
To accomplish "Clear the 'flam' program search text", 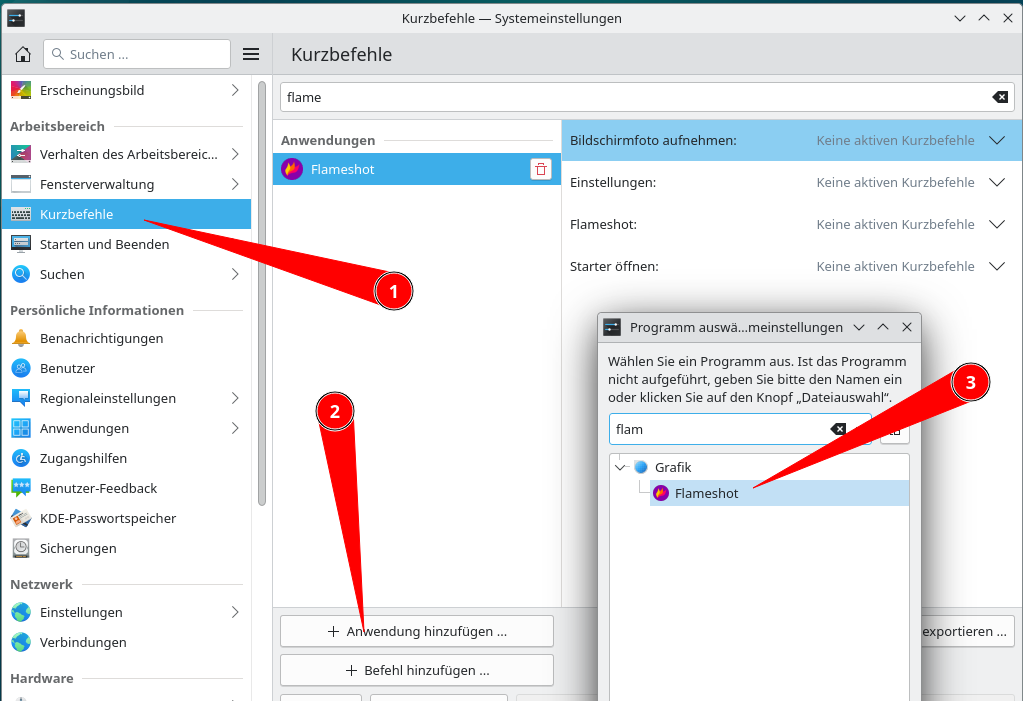I will pyautogui.click(x=838, y=429).
